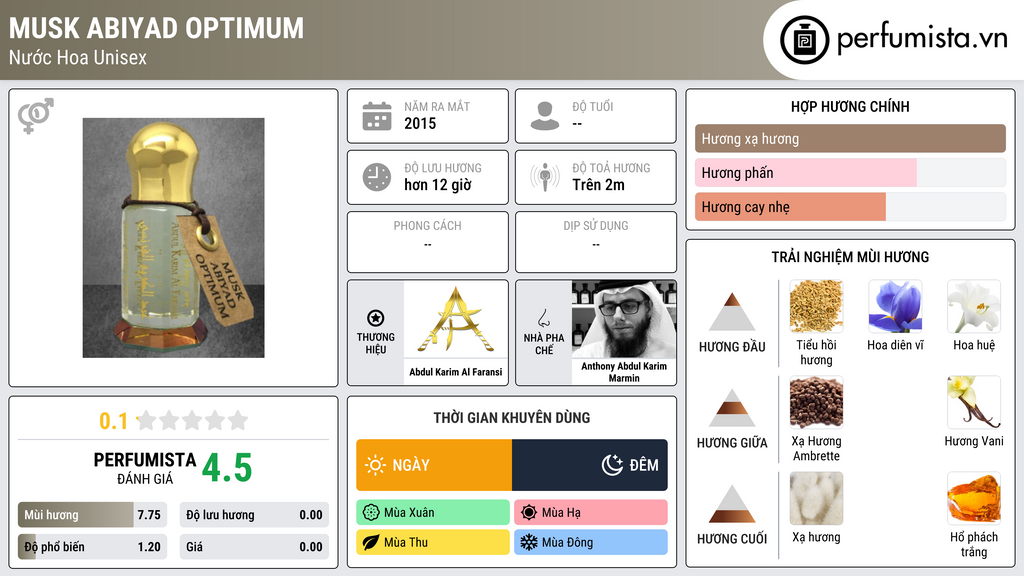Image resolution: width=1024 pixels, height=576 pixels.
Task: Select the Mùa Đông season tag
Action: click(591, 542)
